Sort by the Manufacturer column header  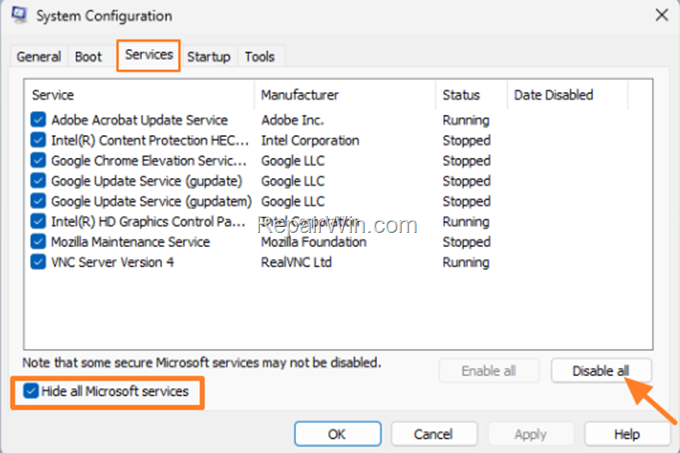[x=345, y=95]
